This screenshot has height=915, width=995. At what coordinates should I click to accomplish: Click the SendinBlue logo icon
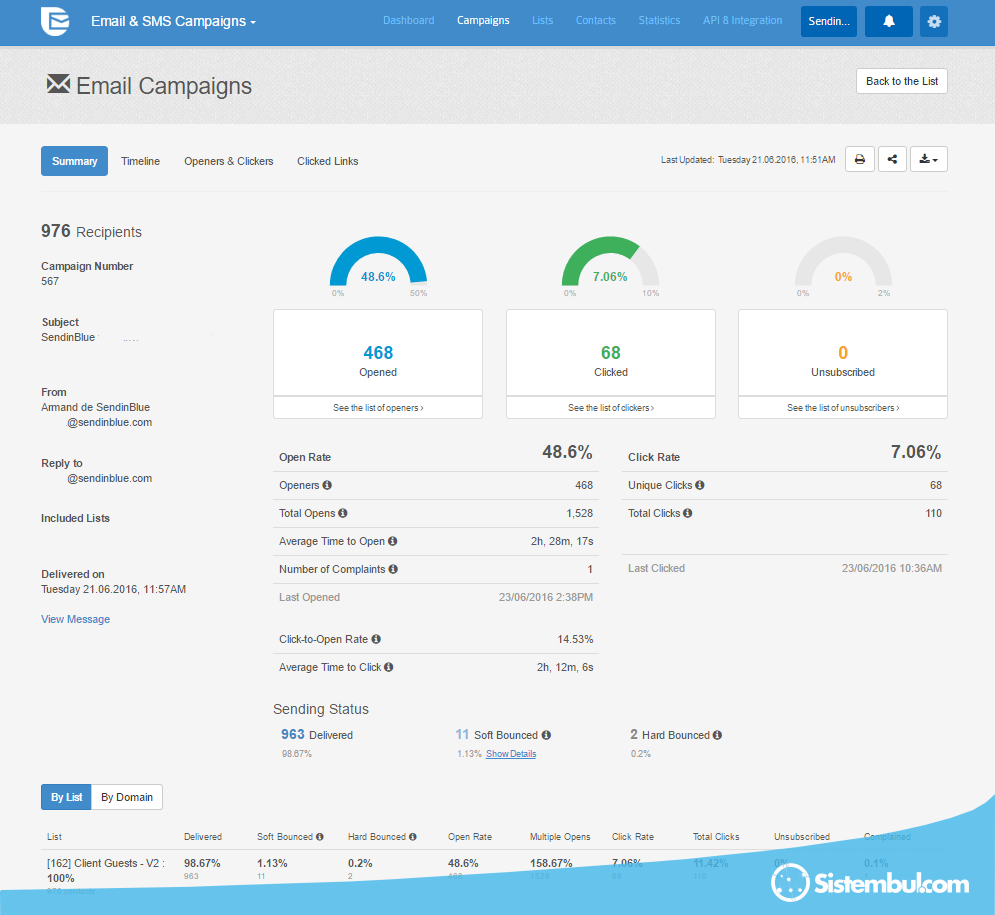click(55, 21)
